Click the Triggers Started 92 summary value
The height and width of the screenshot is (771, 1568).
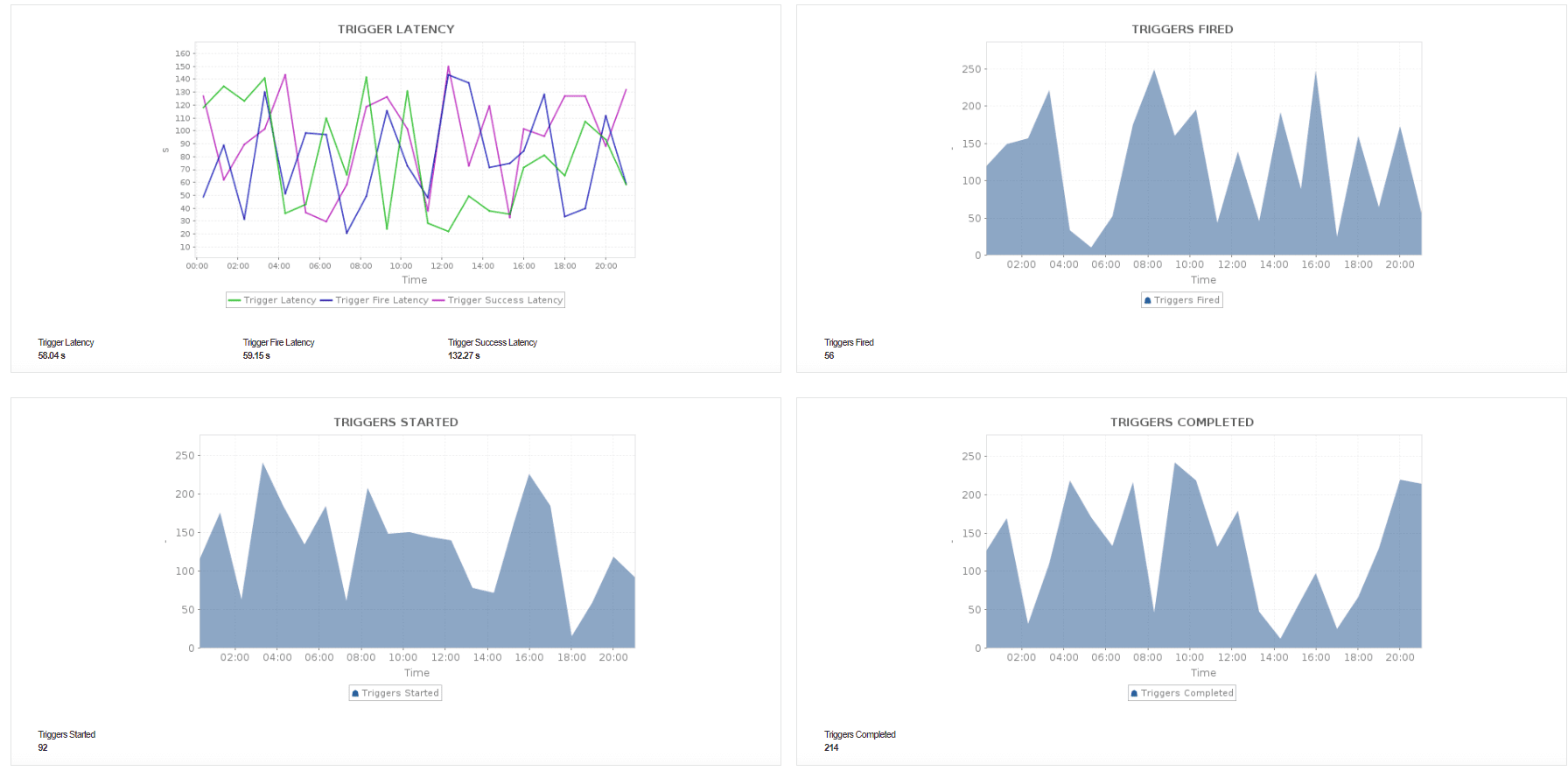click(x=43, y=748)
